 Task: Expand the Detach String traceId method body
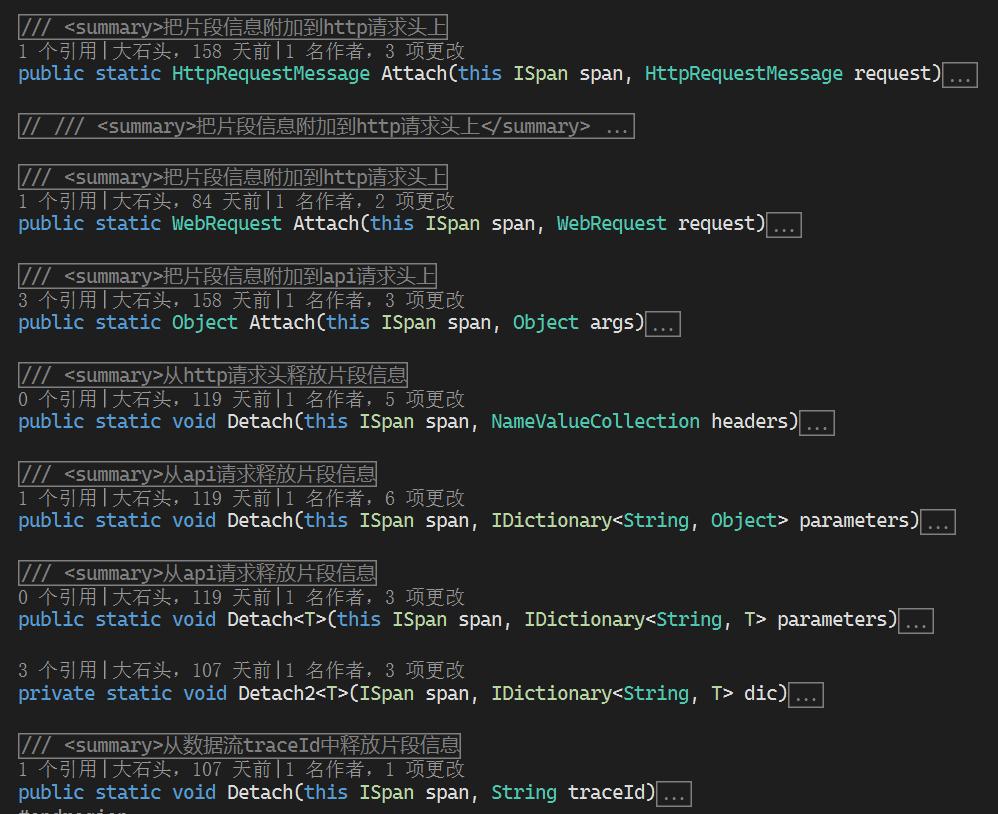tap(674, 794)
